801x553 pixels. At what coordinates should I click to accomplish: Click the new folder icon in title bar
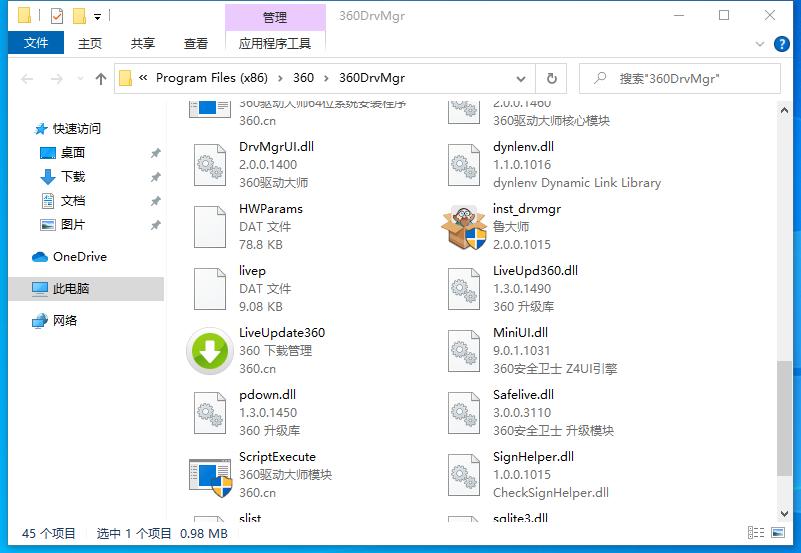tap(79, 16)
